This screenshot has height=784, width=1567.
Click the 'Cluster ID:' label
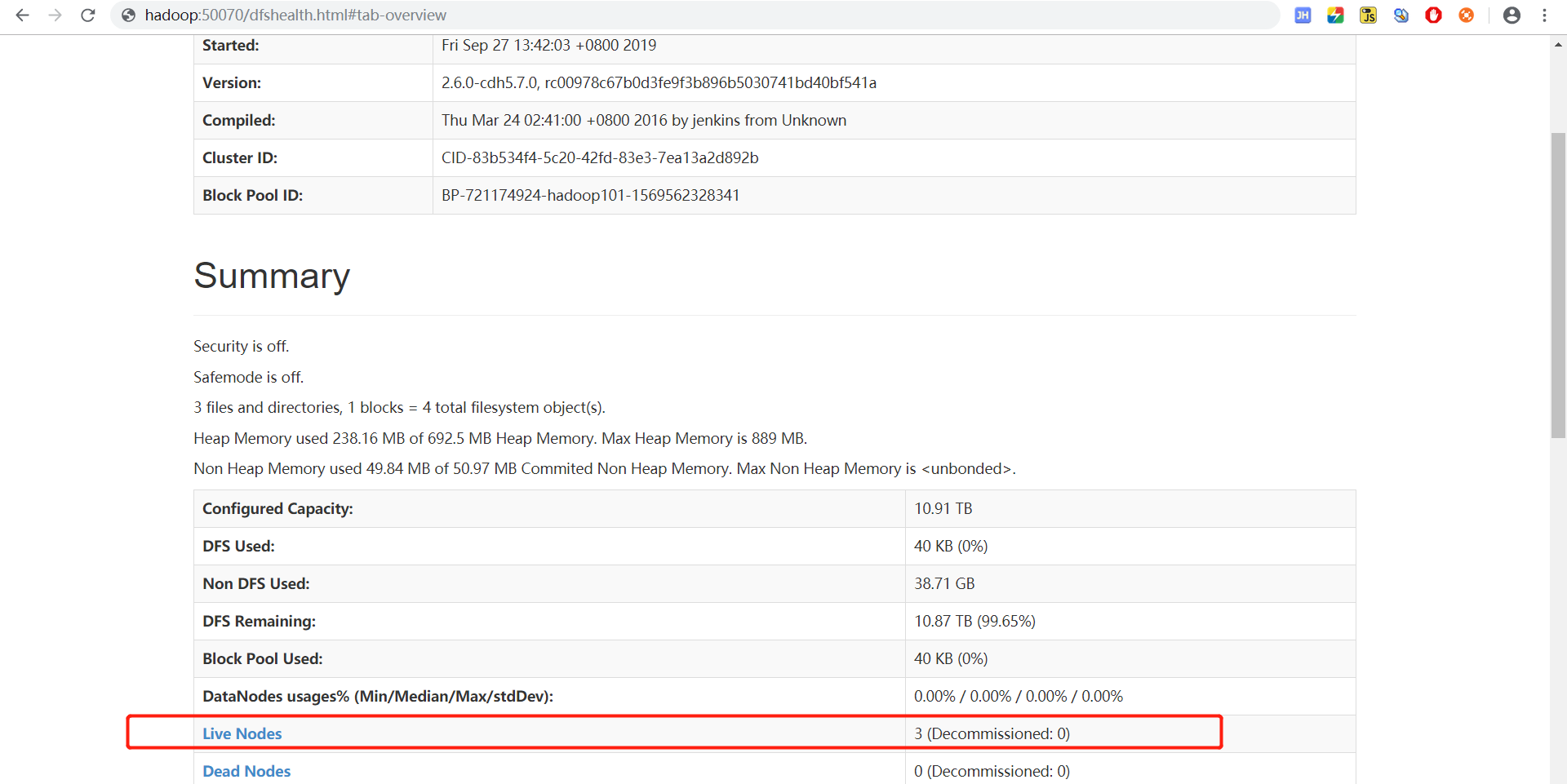[x=240, y=157]
